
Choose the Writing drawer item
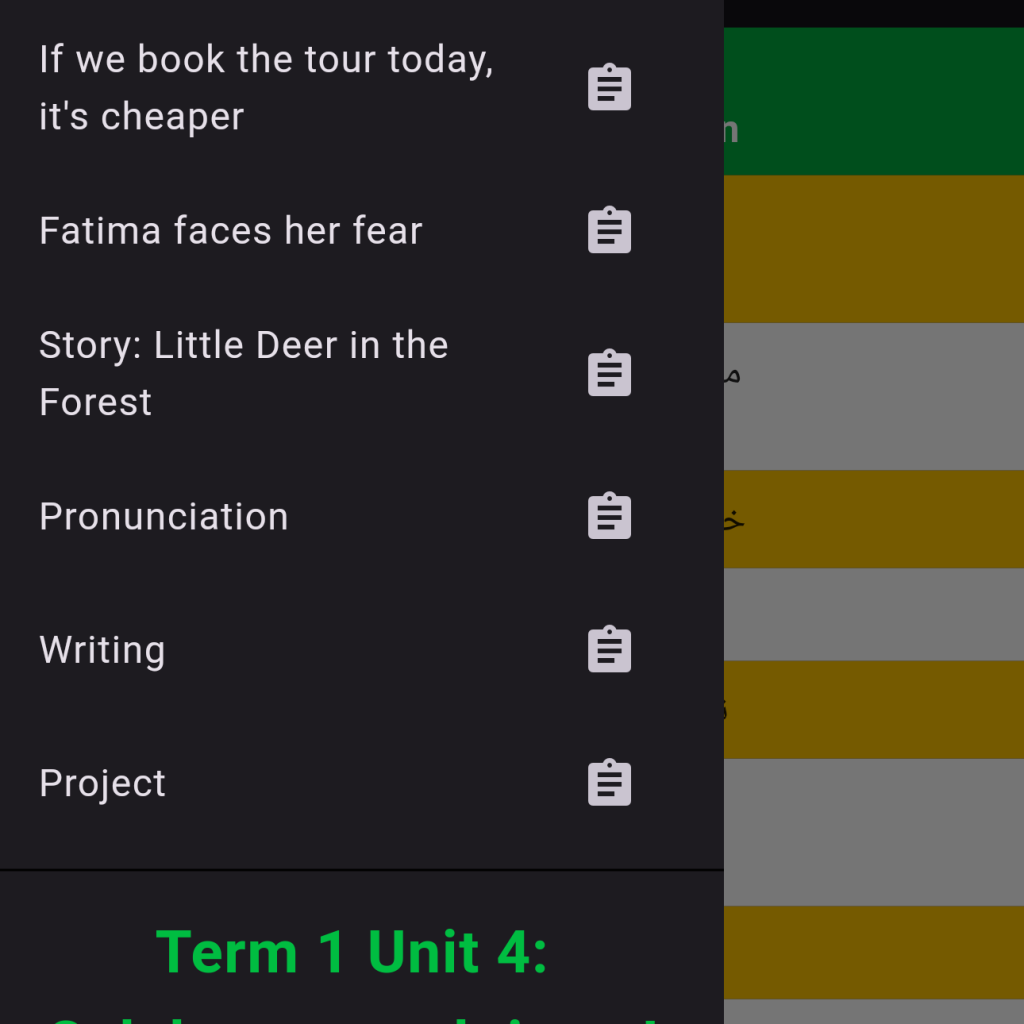(102, 650)
